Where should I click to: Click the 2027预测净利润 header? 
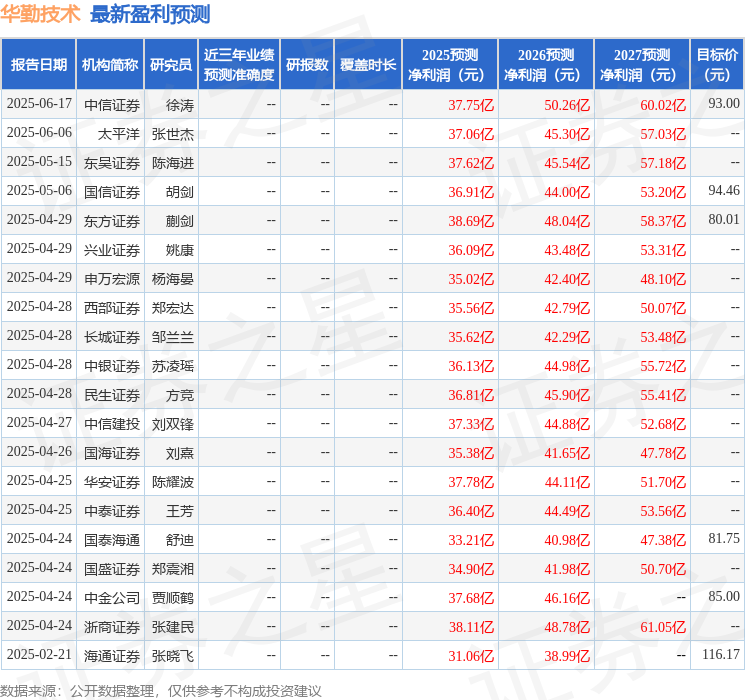[642, 65]
